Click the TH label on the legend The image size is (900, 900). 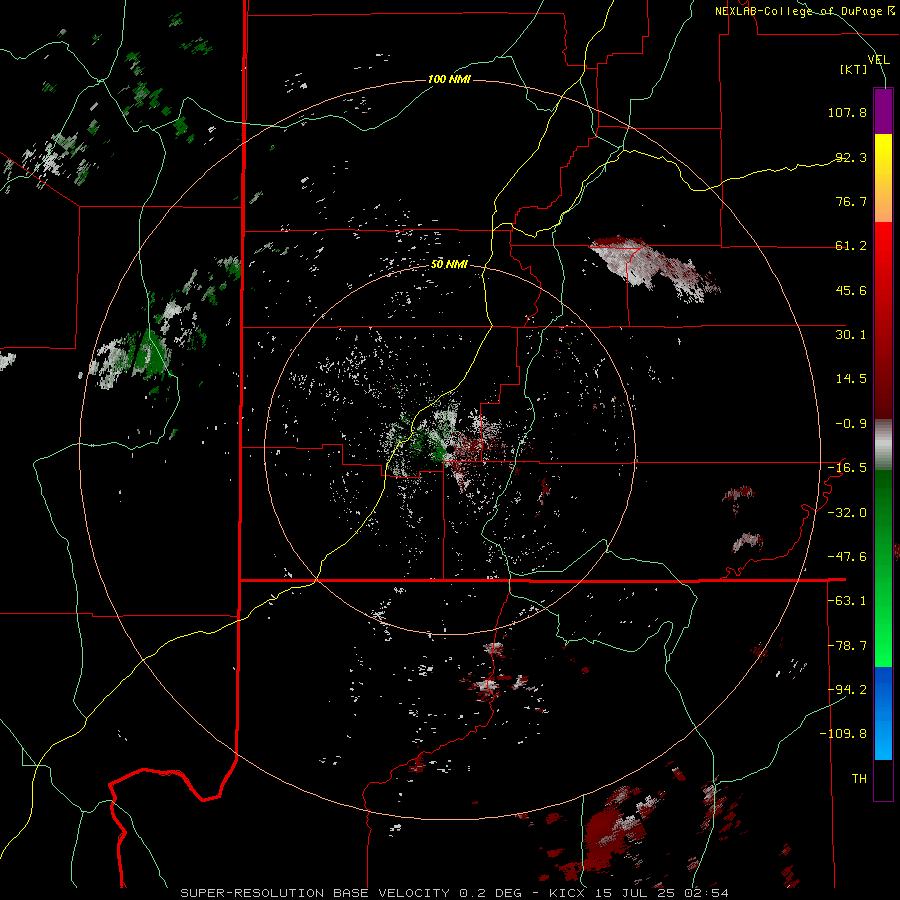[859, 779]
